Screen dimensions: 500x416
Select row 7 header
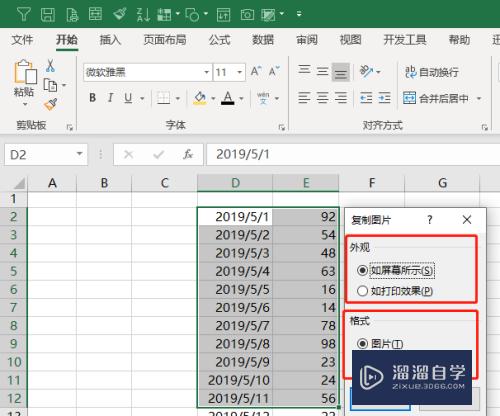coord(13,307)
